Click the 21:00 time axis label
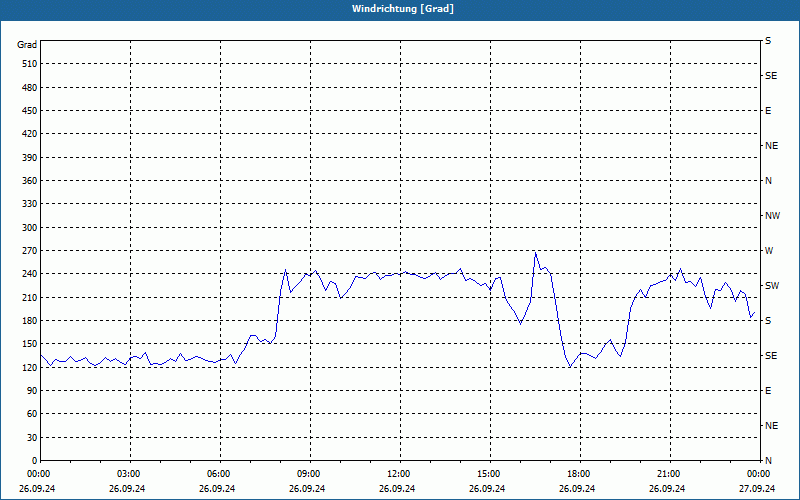The height and width of the screenshot is (500, 800). 668,474
